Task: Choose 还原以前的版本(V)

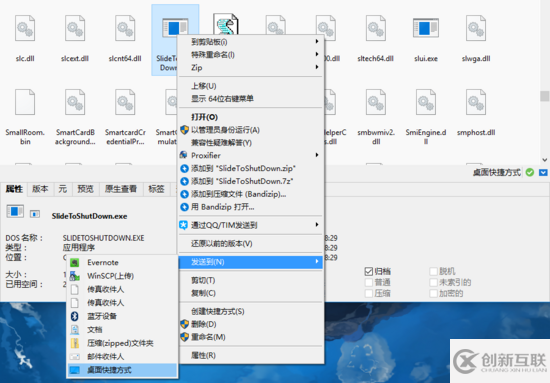Action: (251, 243)
